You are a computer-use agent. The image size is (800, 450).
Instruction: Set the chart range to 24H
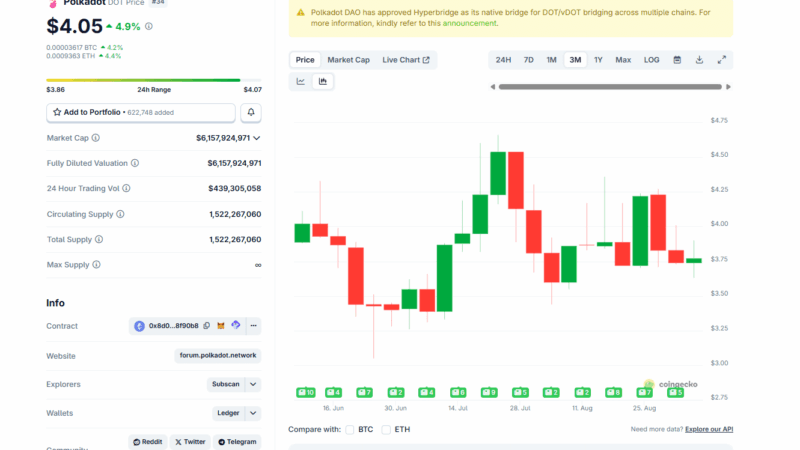tap(503, 60)
